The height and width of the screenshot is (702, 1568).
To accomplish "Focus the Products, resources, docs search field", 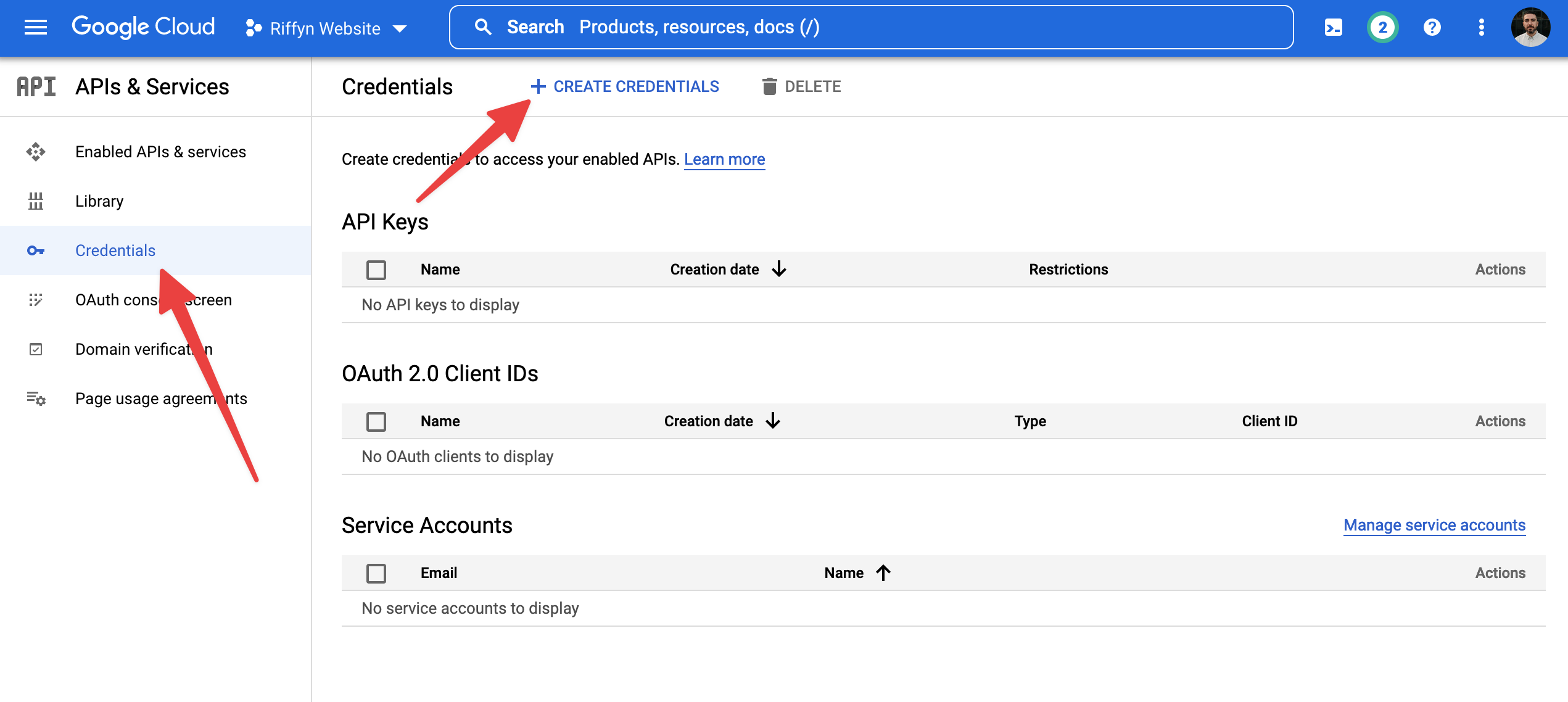I will pyautogui.click(x=871, y=27).
